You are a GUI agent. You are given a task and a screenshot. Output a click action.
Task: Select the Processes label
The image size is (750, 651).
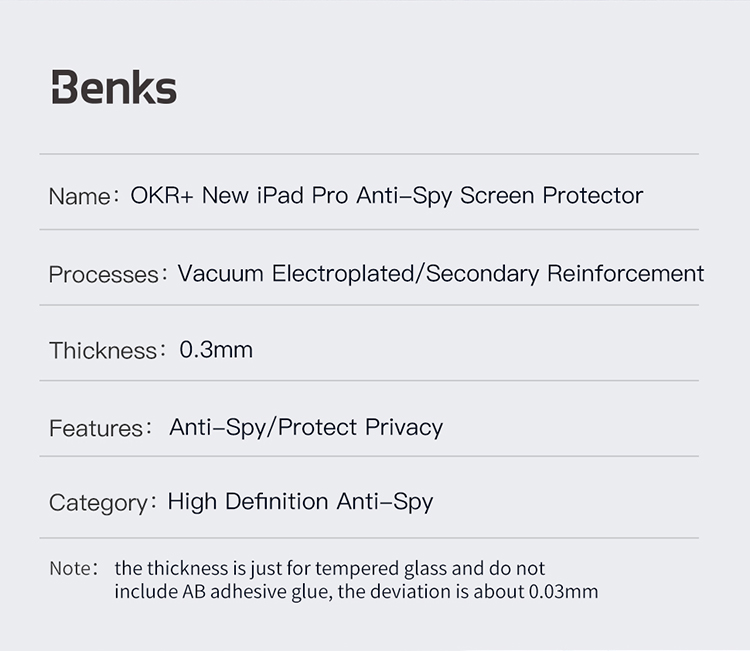click(103, 275)
